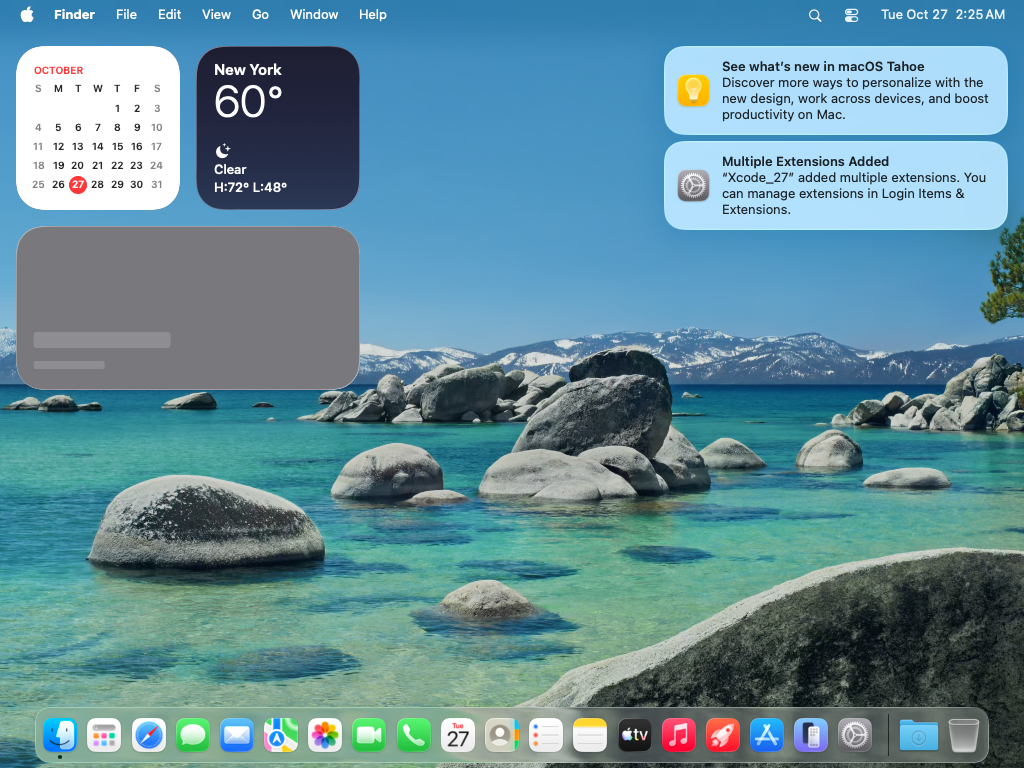This screenshot has height=768, width=1024.
Task: Open the View menu
Action: click(x=216, y=14)
